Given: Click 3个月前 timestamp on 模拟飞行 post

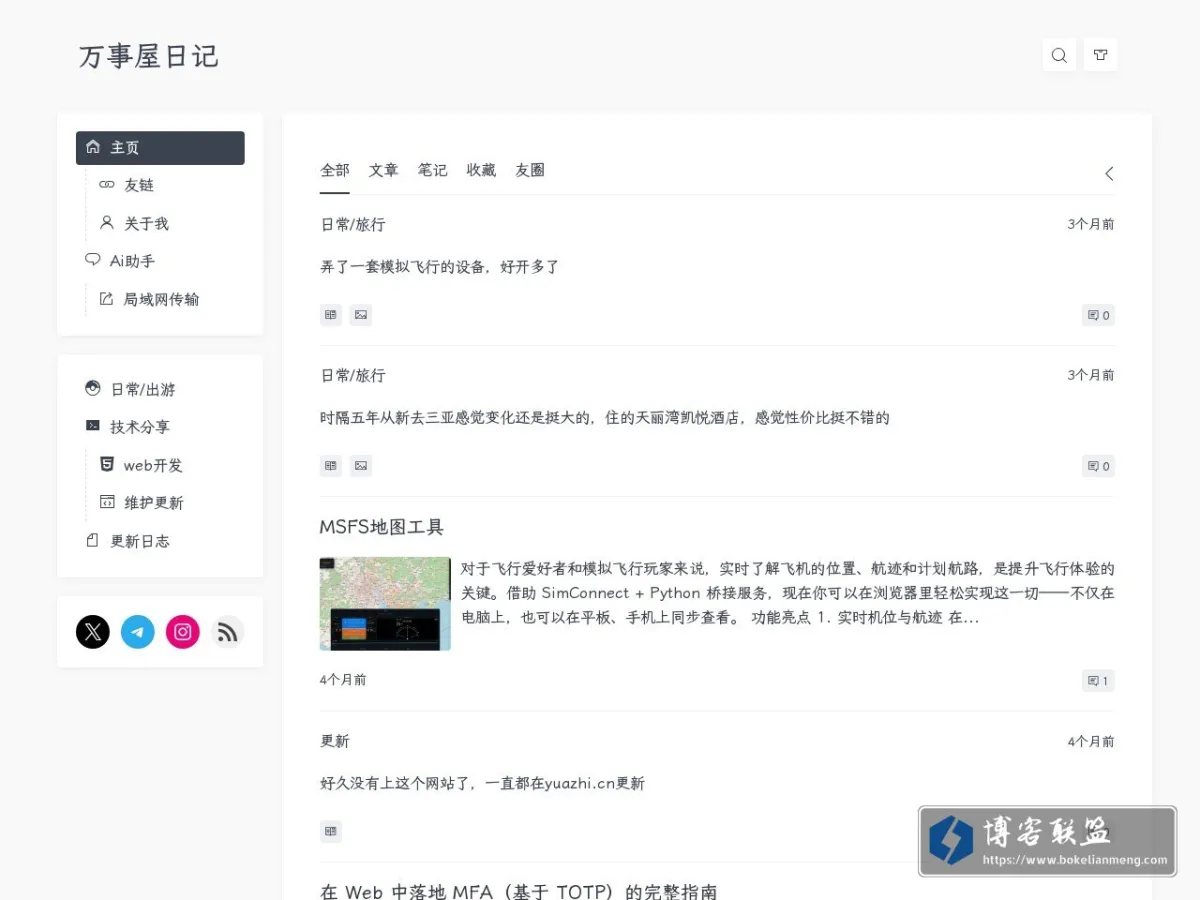Looking at the screenshot, I should (x=1091, y=224).
